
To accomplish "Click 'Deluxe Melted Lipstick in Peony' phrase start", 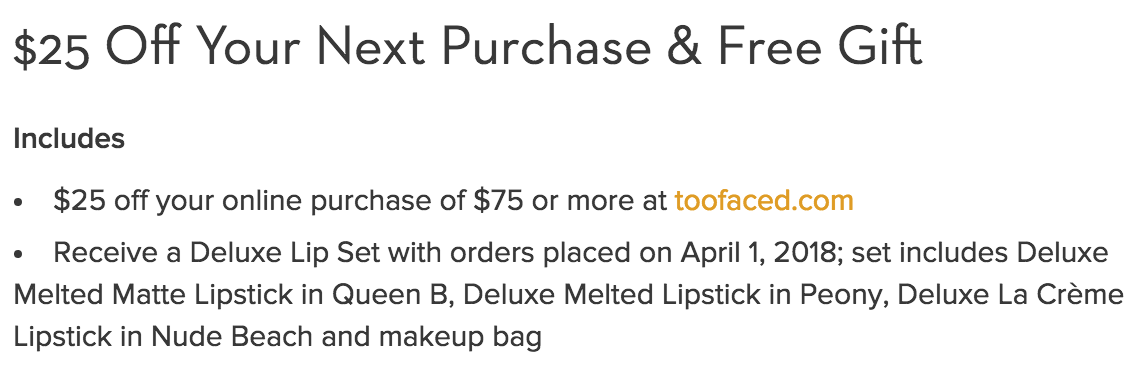I will pos(673,295).
